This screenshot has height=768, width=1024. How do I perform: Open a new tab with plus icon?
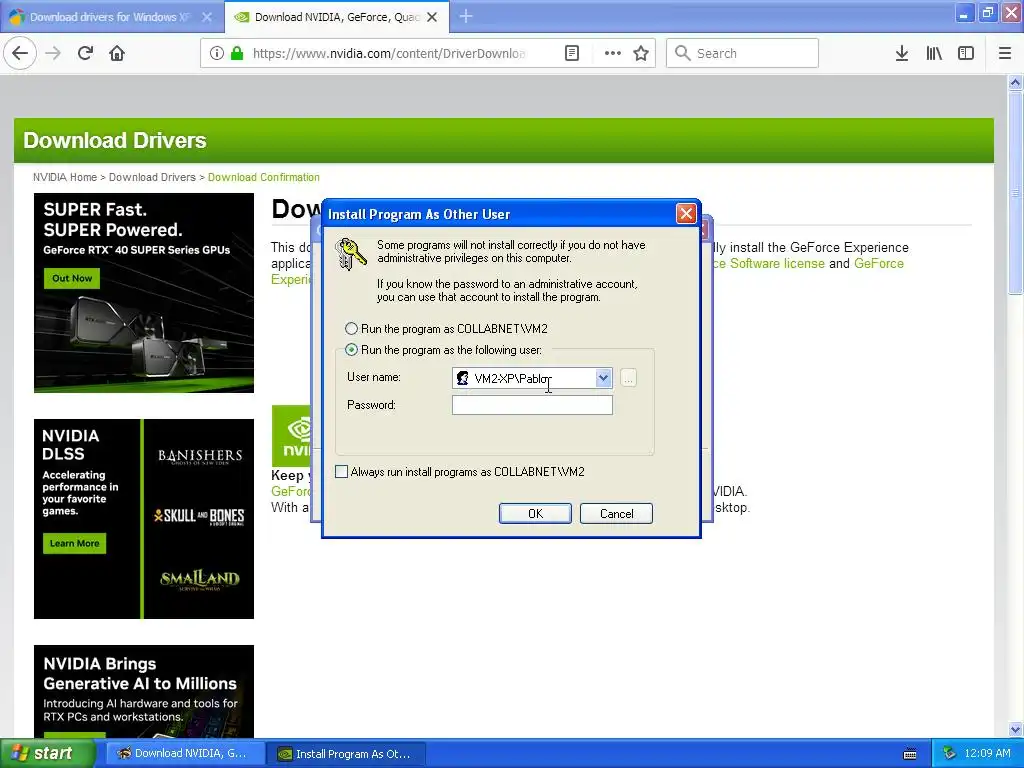466,16
